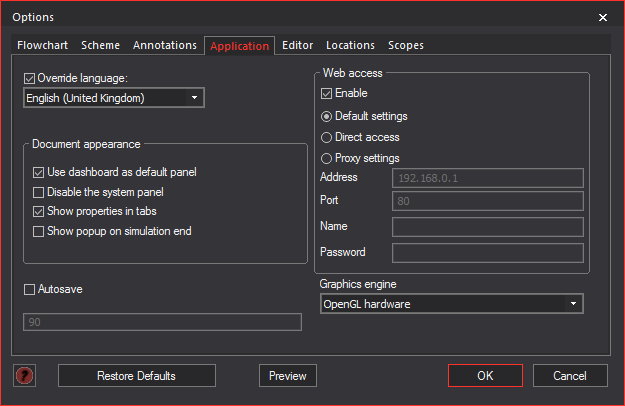
Task: Select Direct access radio button
Action: point(326,137)
